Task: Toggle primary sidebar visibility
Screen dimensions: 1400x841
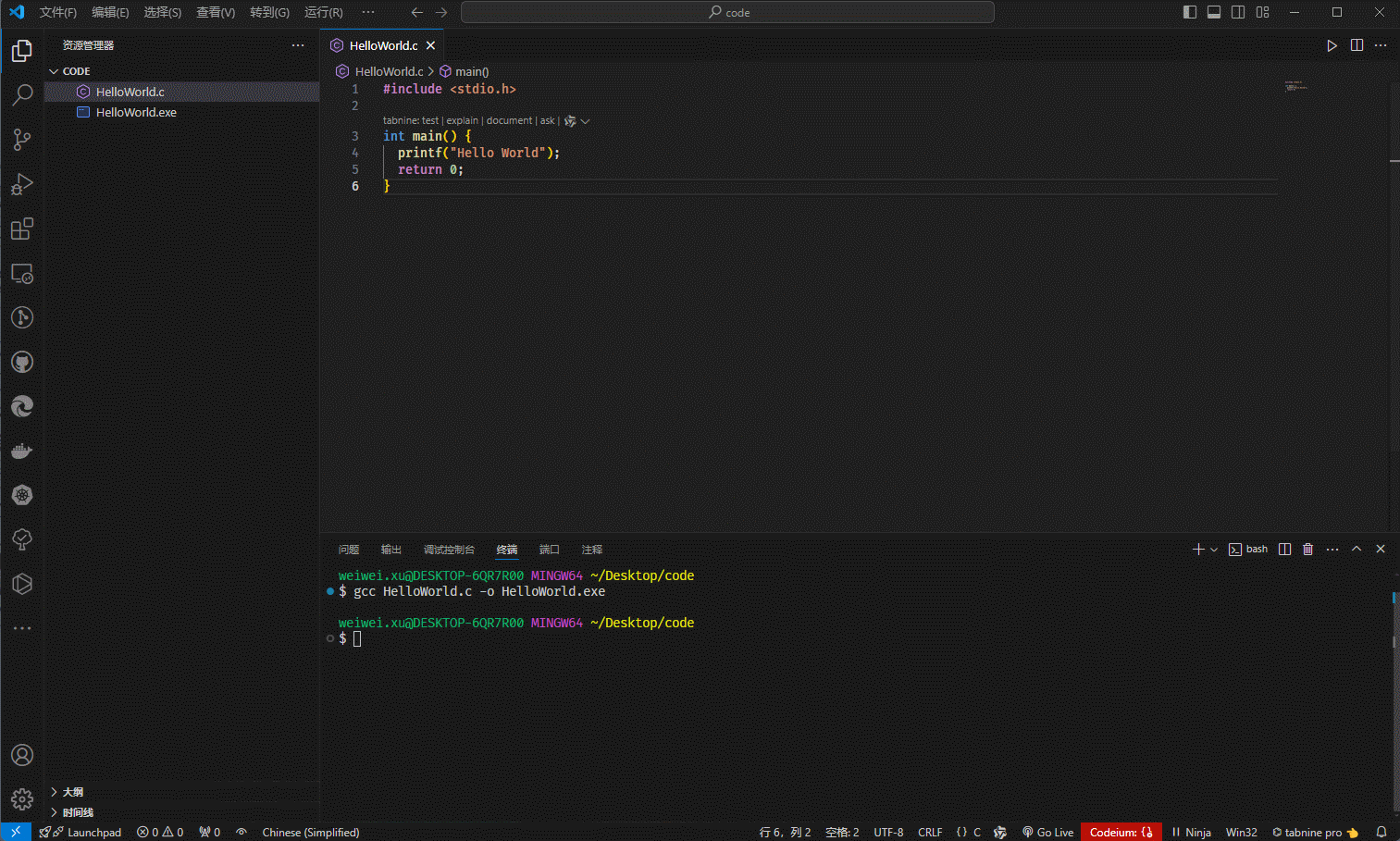Action: (x=1190, y=12)
